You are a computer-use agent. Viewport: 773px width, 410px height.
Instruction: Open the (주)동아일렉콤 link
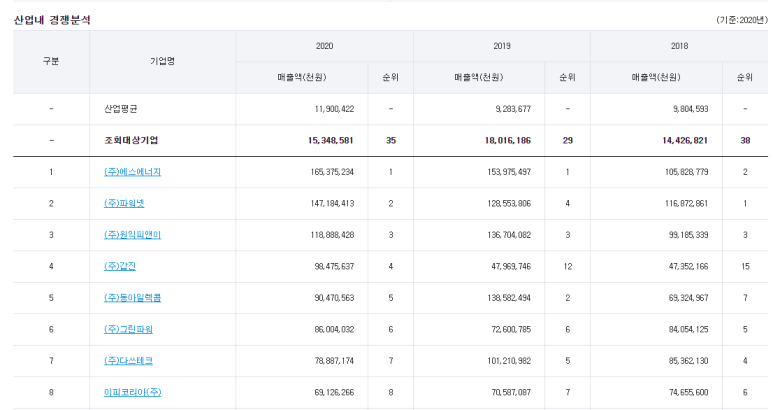[x=132, y=298]
